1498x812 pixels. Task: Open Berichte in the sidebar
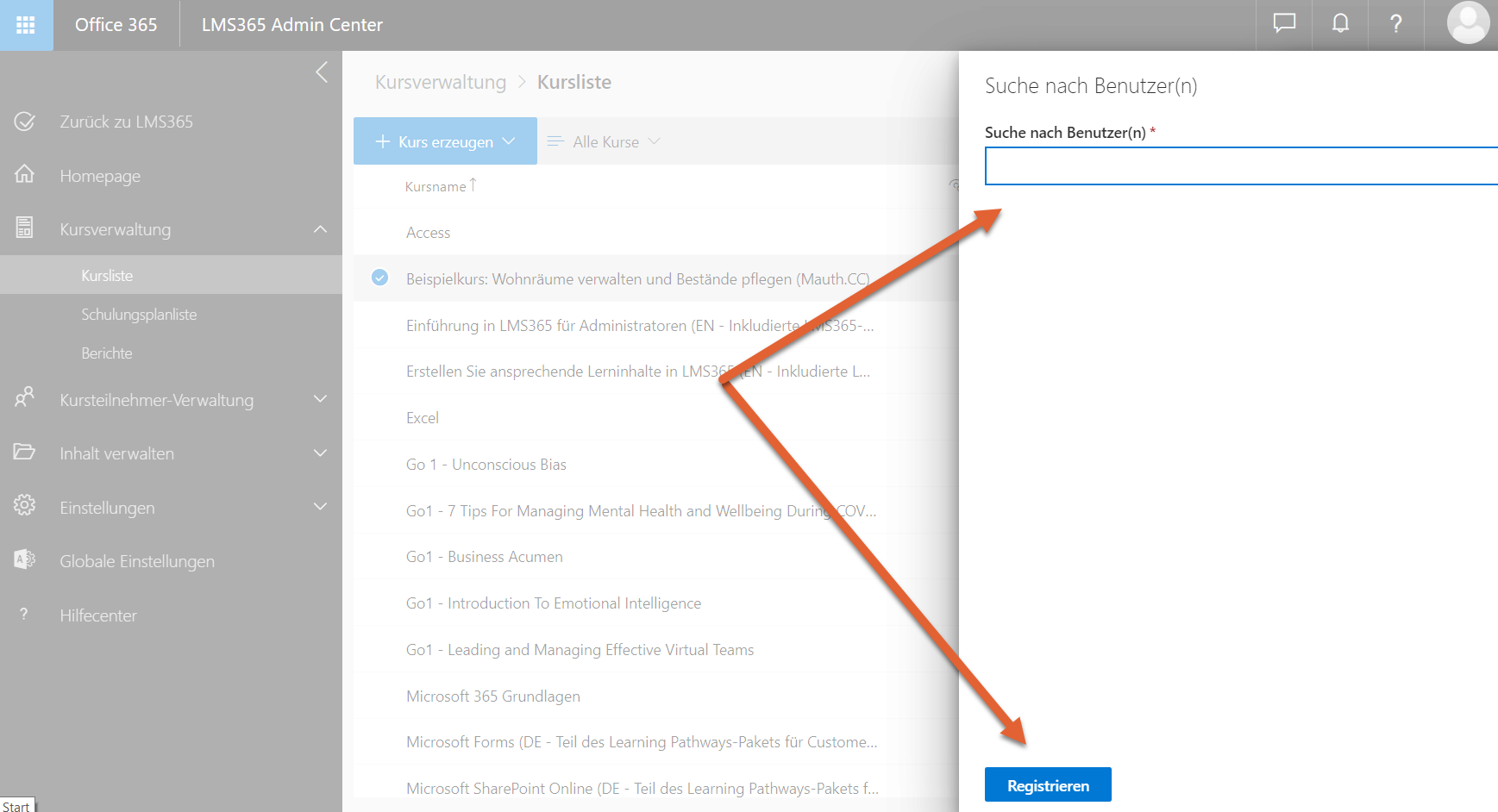coord(107,353)
